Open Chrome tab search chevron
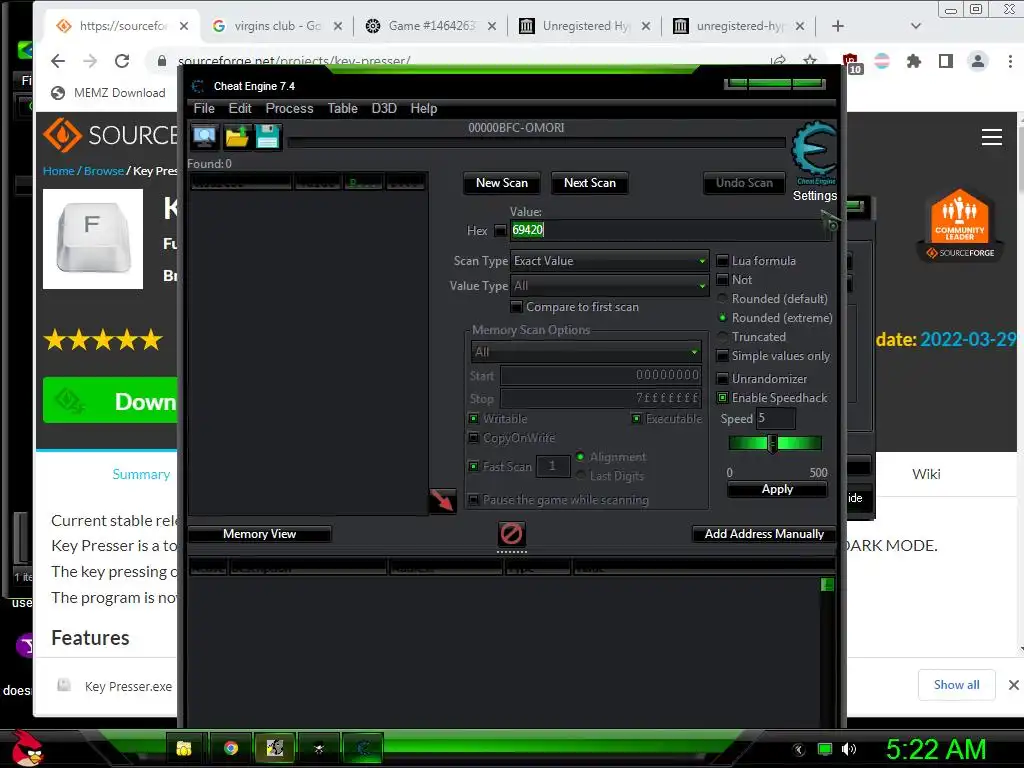Viewport: 1024px width, 768px height. 916,26
